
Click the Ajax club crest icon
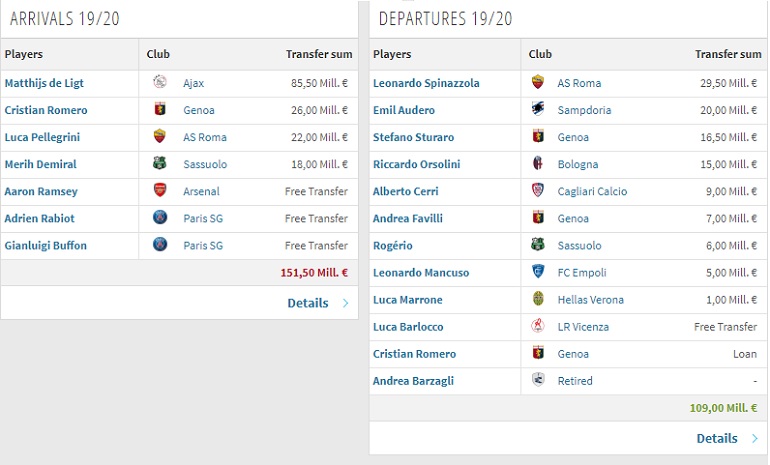160,82
